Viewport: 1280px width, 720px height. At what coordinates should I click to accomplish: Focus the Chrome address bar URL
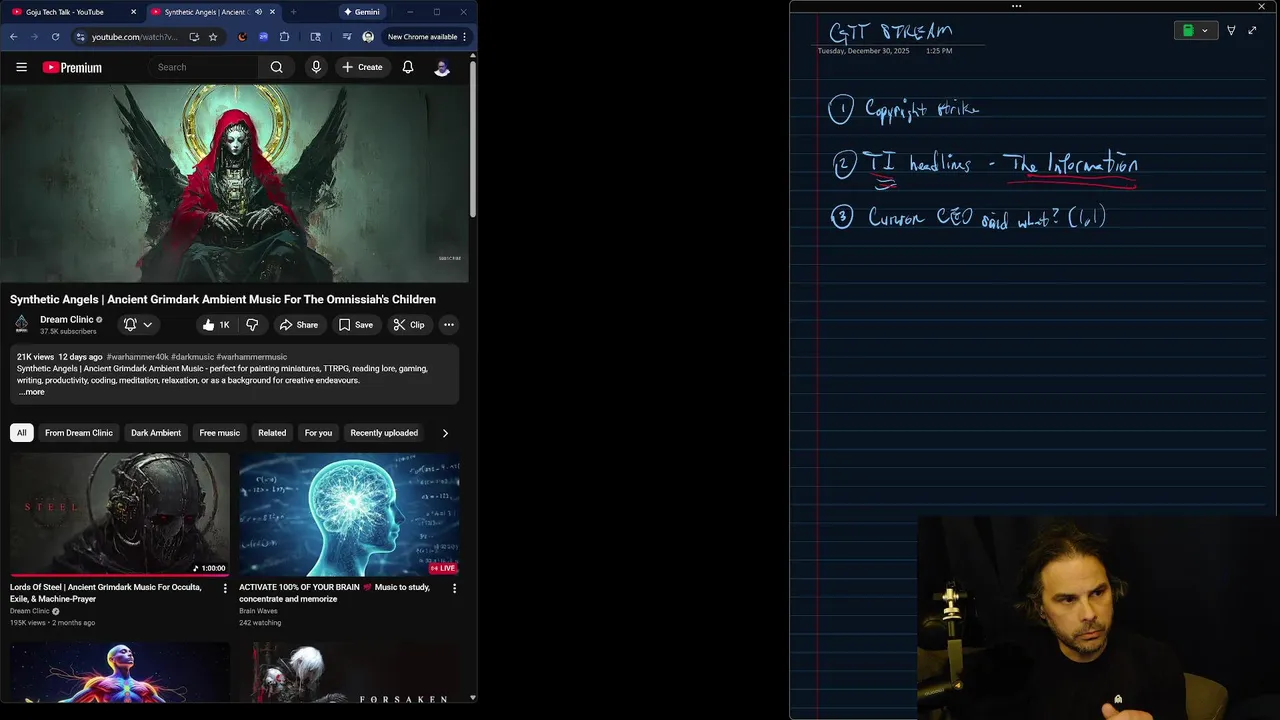[135, 37]
